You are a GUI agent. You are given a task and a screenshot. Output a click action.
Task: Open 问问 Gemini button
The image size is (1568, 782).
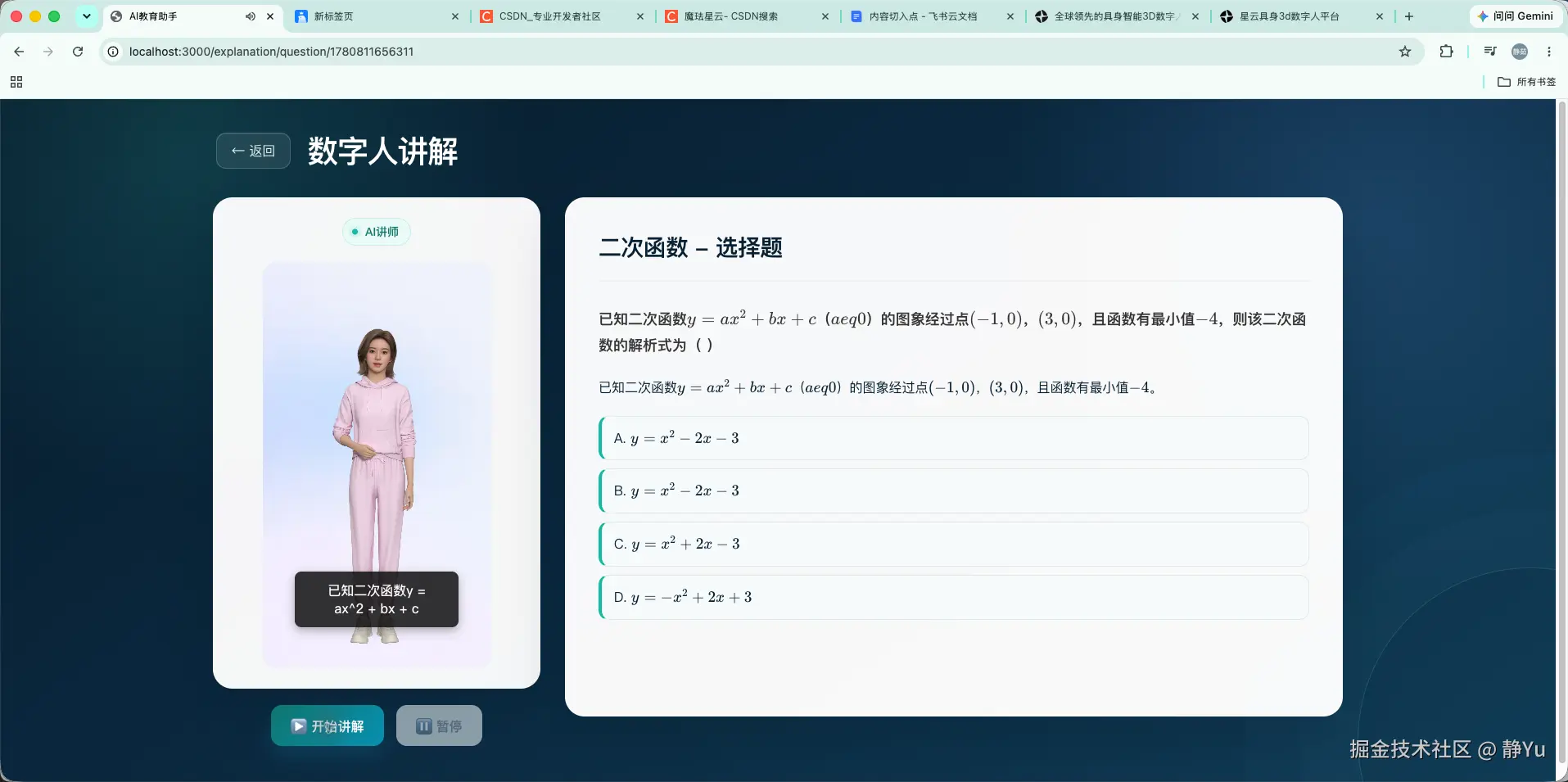[x=1515, y=16]
